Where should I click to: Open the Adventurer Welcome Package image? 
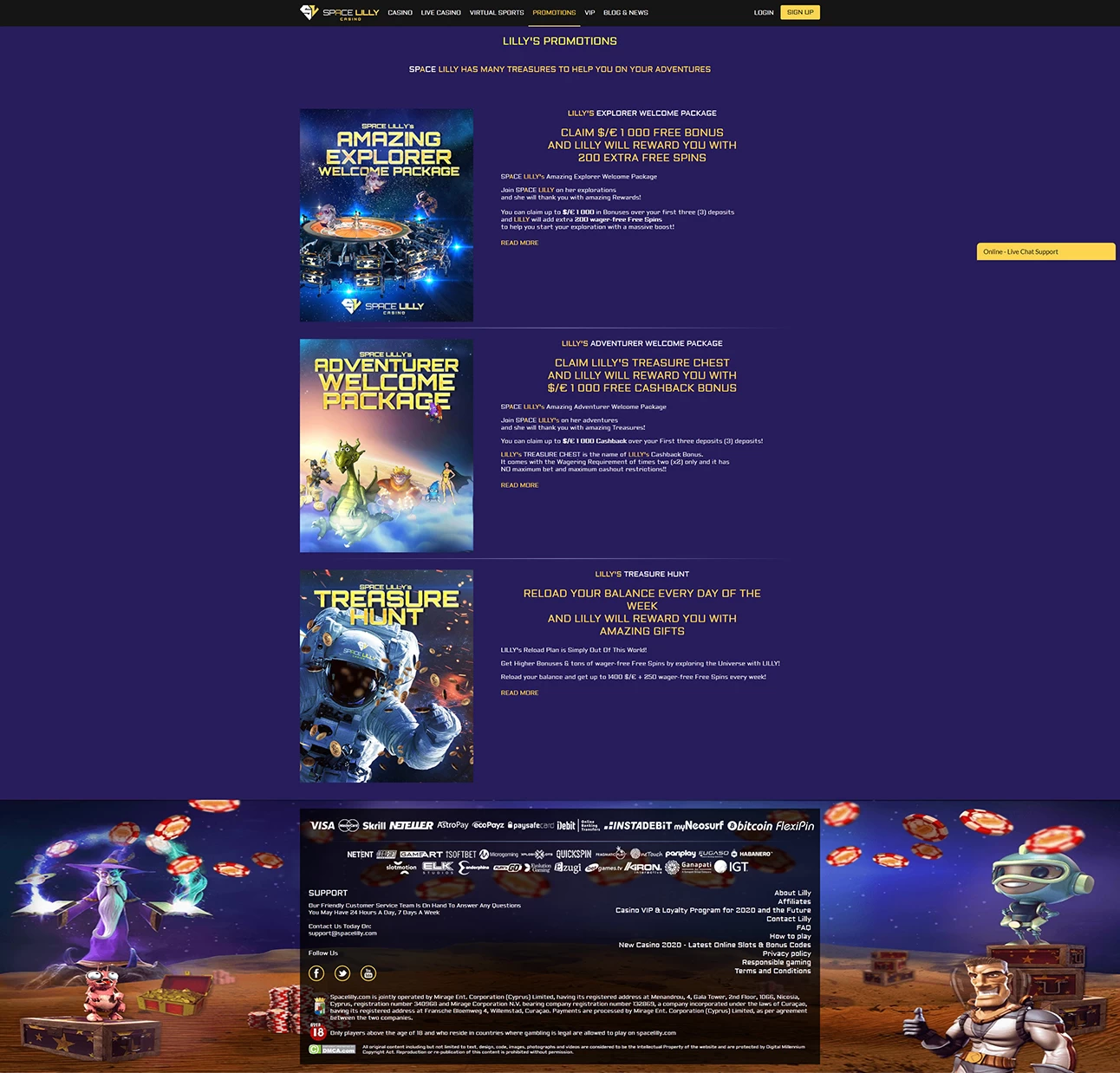[387, 445]
